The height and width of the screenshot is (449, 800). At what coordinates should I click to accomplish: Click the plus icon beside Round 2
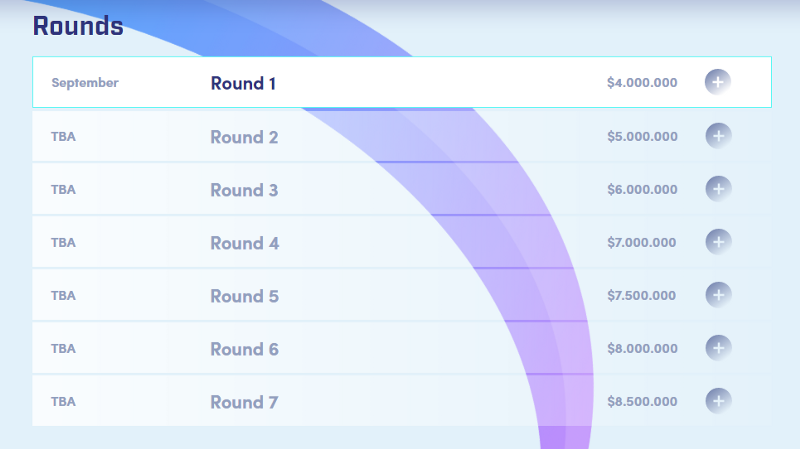pos(718,135)
